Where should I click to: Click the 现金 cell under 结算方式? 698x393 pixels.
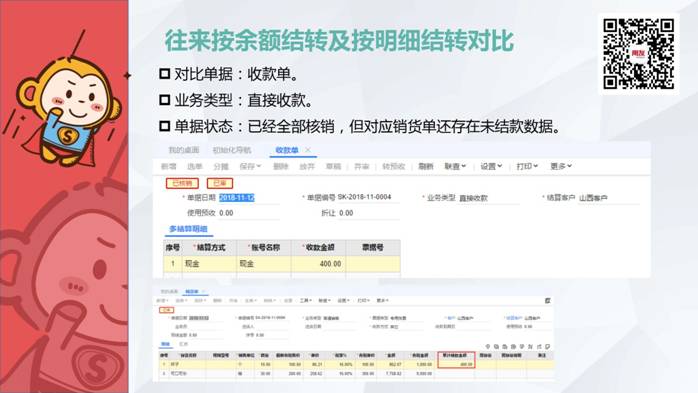[209, 264]
